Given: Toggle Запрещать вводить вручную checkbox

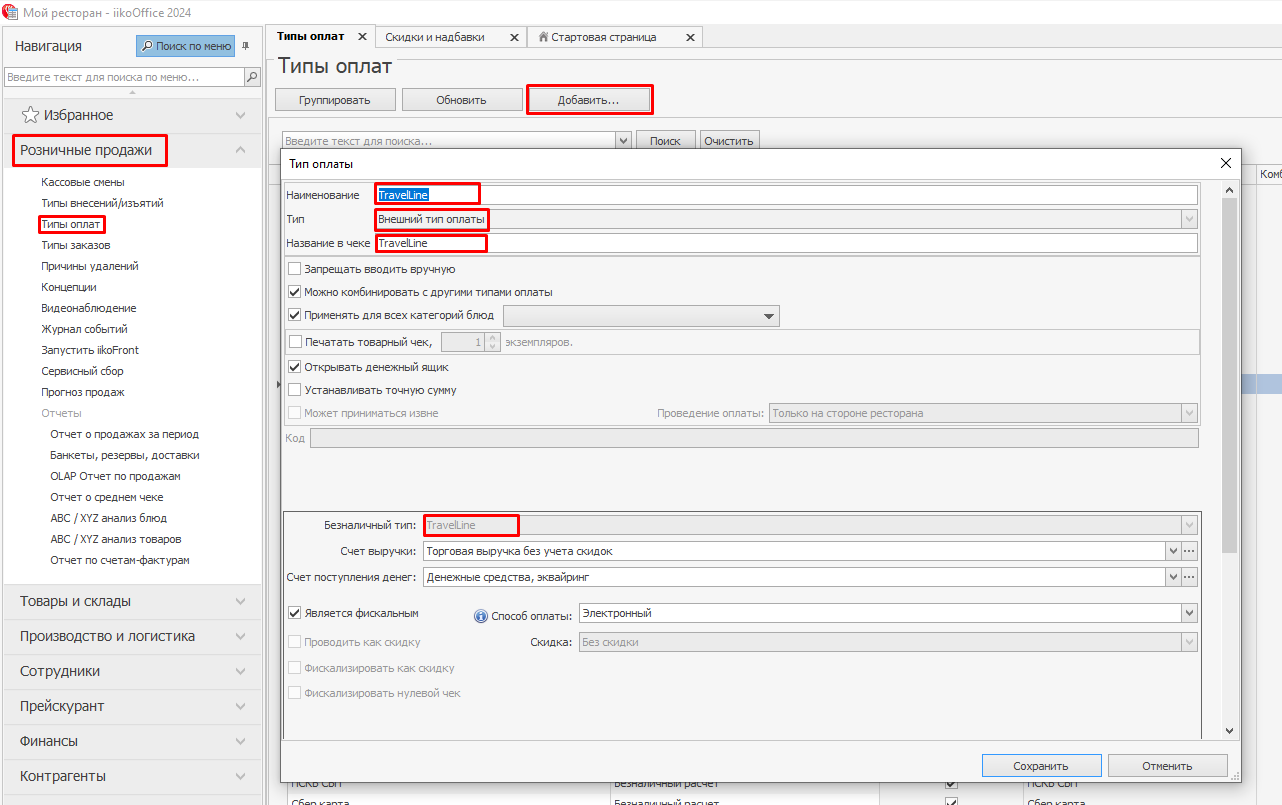Looking at the screenshot, I should point(295,269).
